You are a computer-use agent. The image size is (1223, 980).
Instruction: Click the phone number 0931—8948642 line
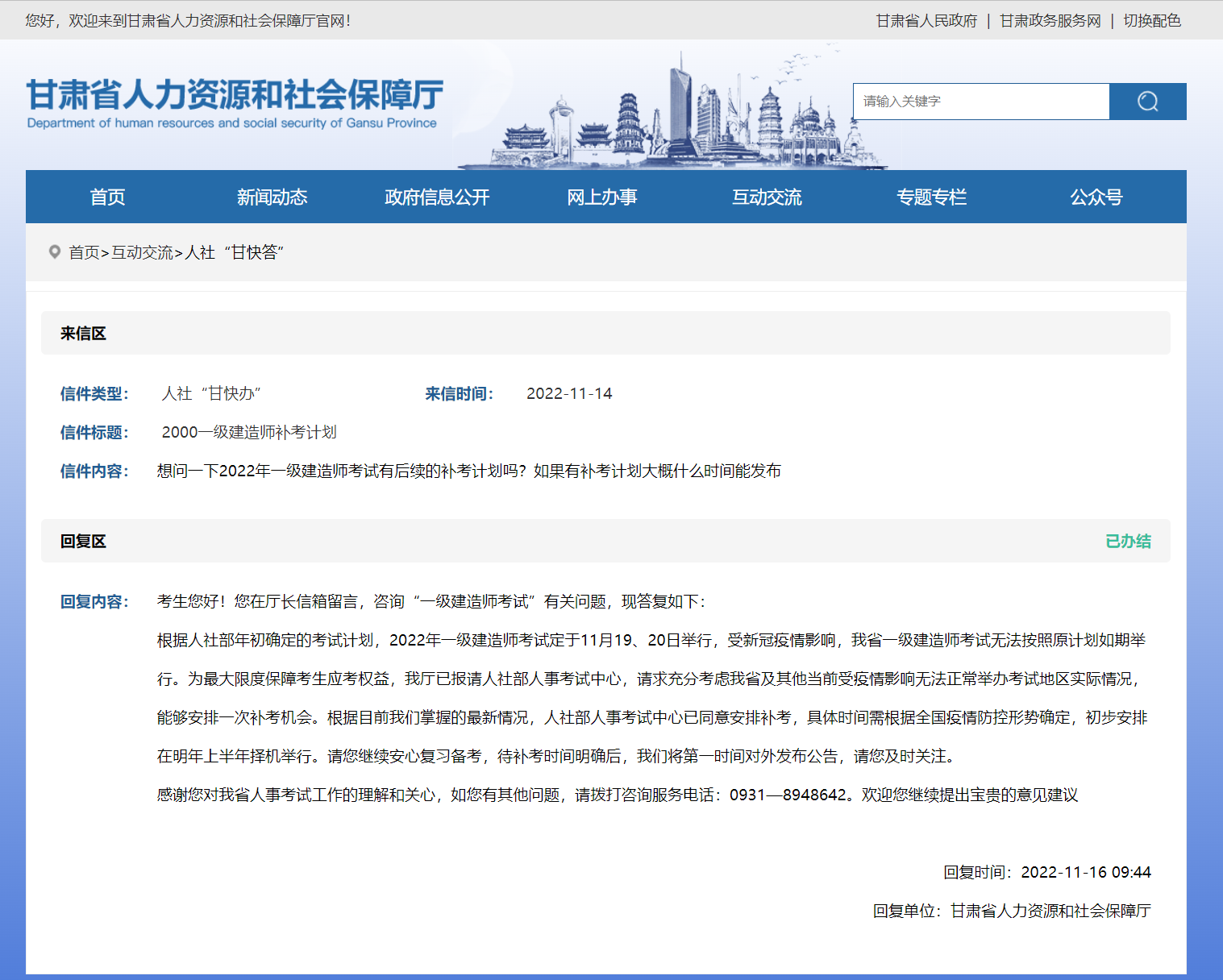click(618, 795)
